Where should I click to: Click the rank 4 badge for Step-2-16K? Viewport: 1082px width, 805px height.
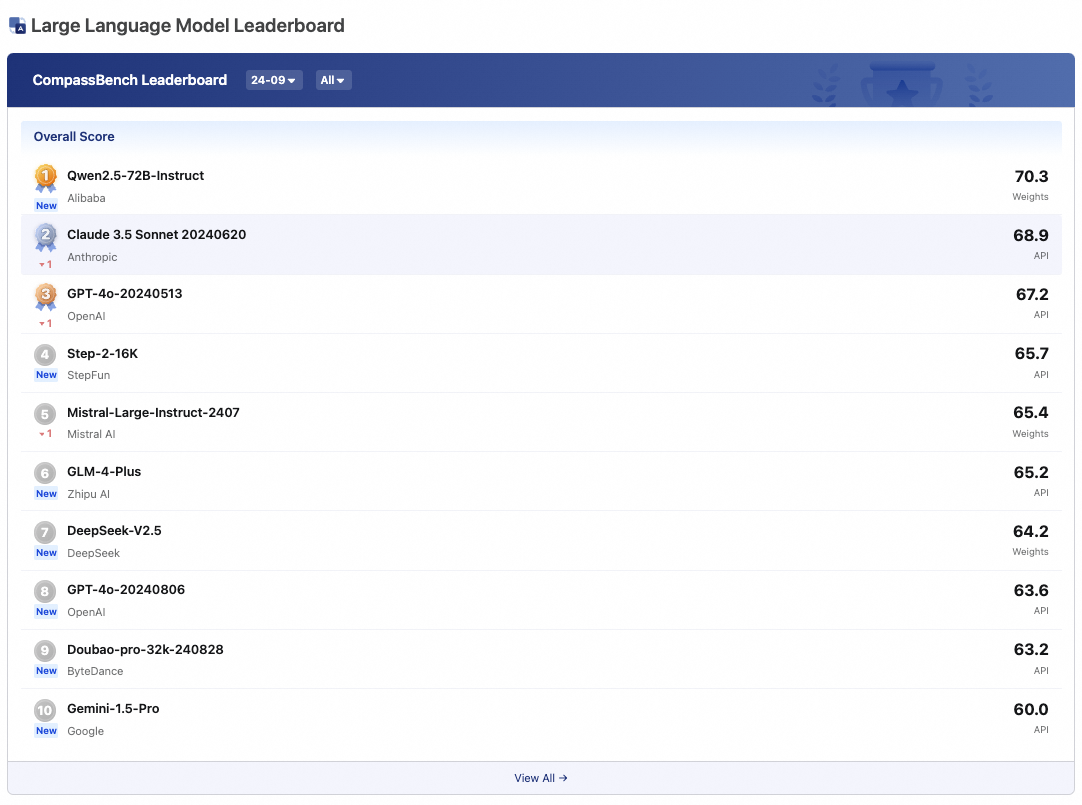coord(45,355)
